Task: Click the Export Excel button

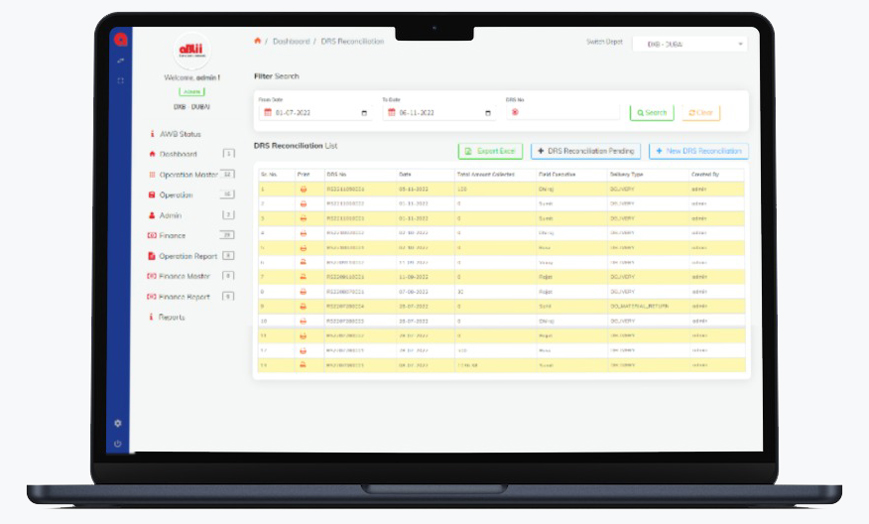Action: [x=490, y=151]
